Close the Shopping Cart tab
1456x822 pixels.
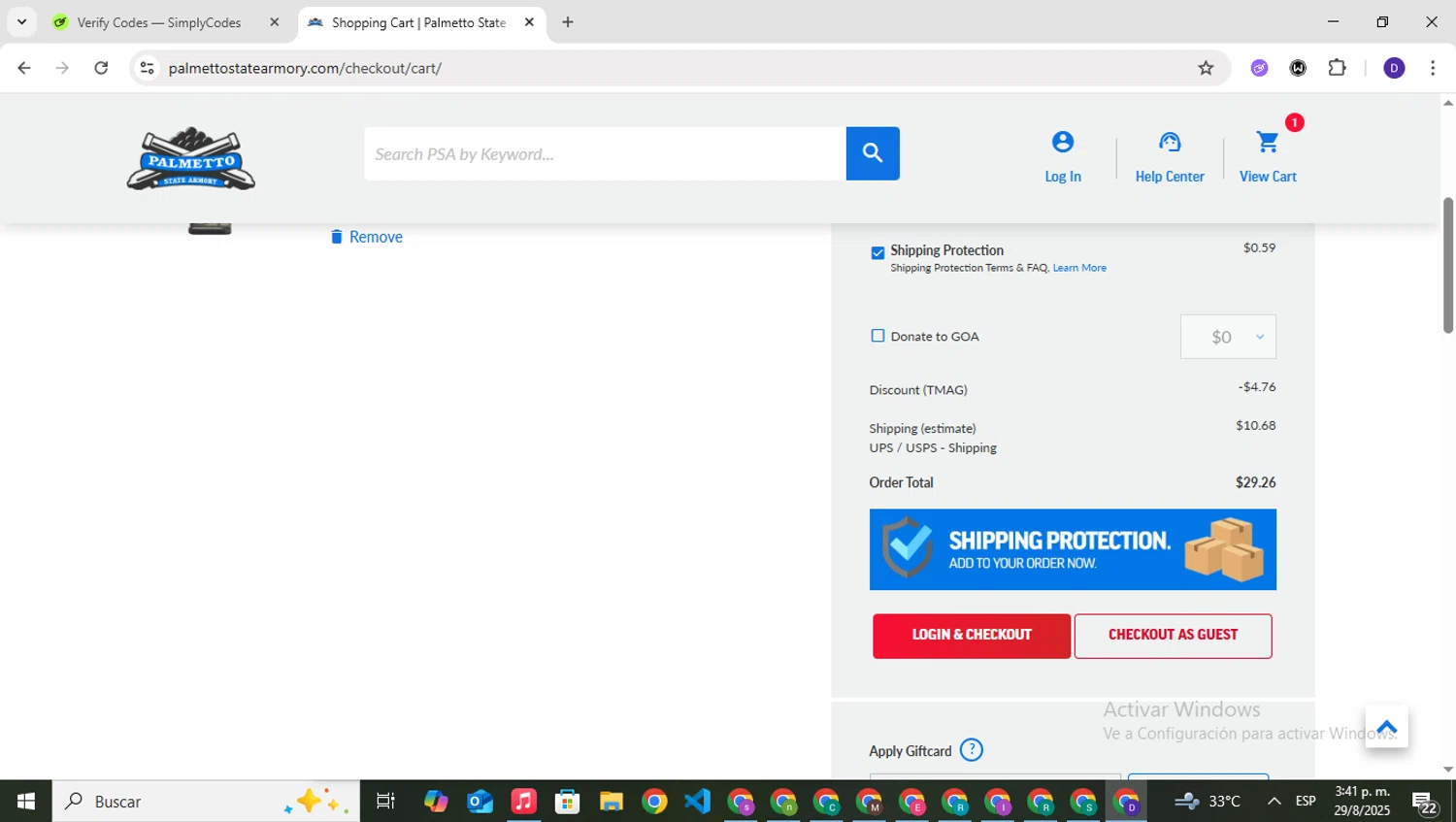[x=529, y=21]
